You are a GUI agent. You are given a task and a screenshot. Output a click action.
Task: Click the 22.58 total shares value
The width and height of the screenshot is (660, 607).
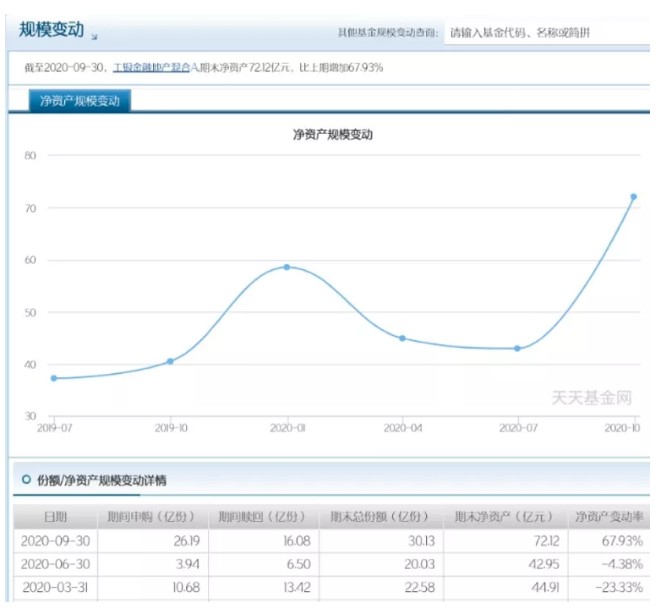[x=420, y=587]
